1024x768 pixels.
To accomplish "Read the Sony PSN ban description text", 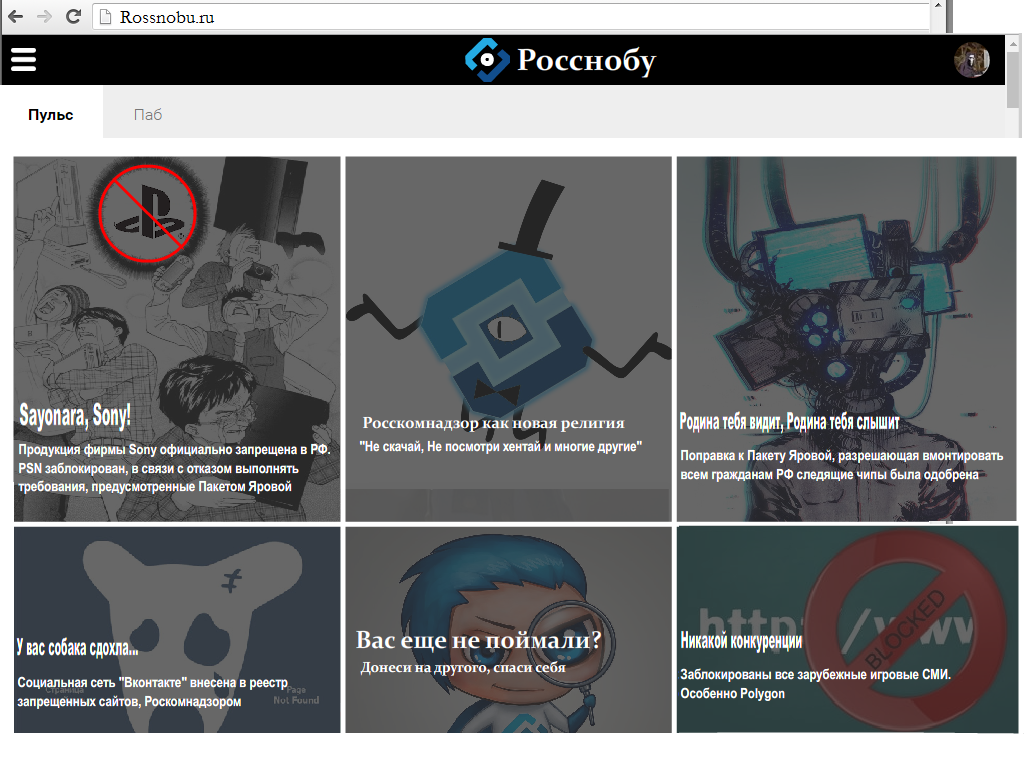I will pyautogui.click(x=174, y=468).
